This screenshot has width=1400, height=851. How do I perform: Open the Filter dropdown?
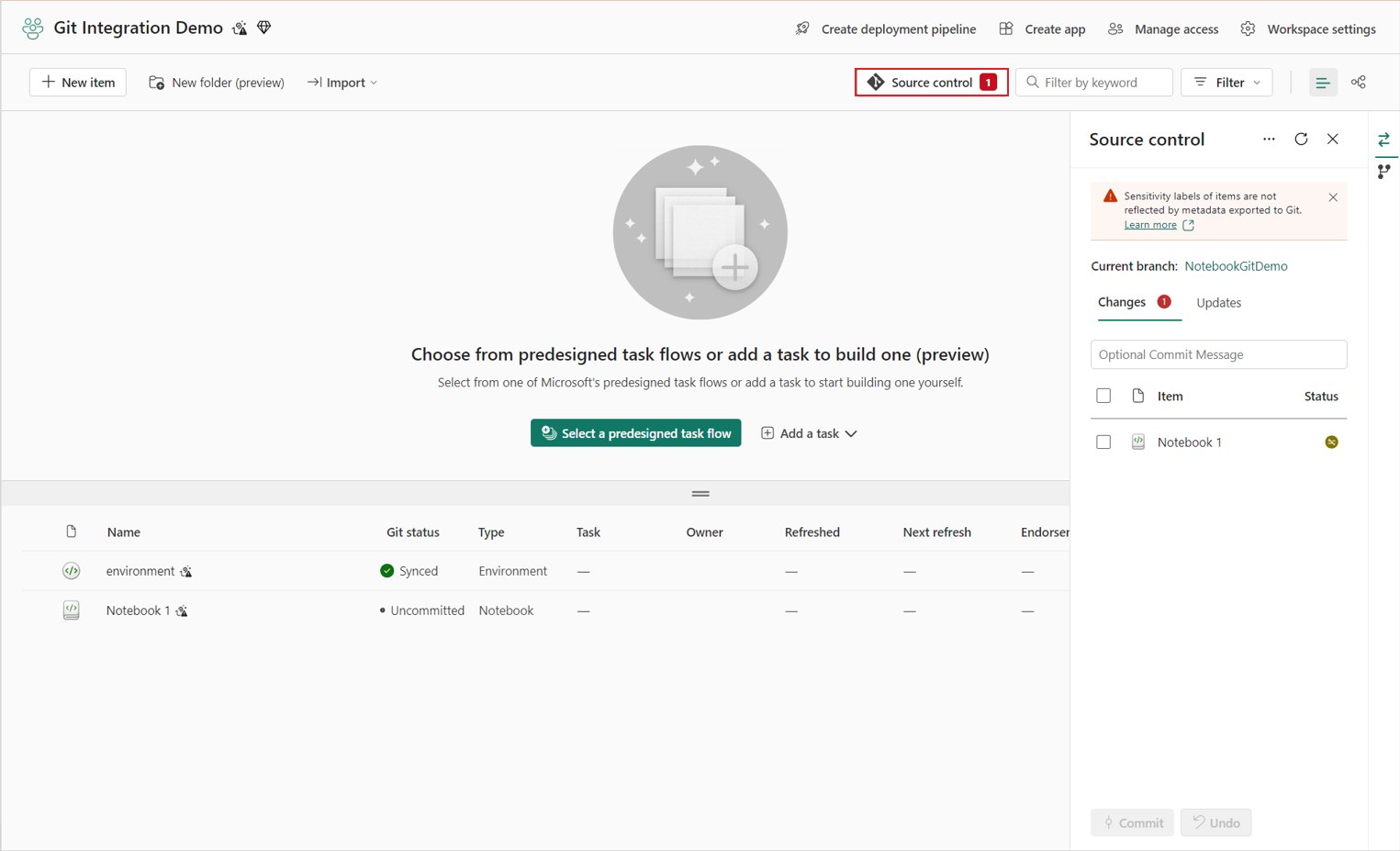(x=1226, y=83)
